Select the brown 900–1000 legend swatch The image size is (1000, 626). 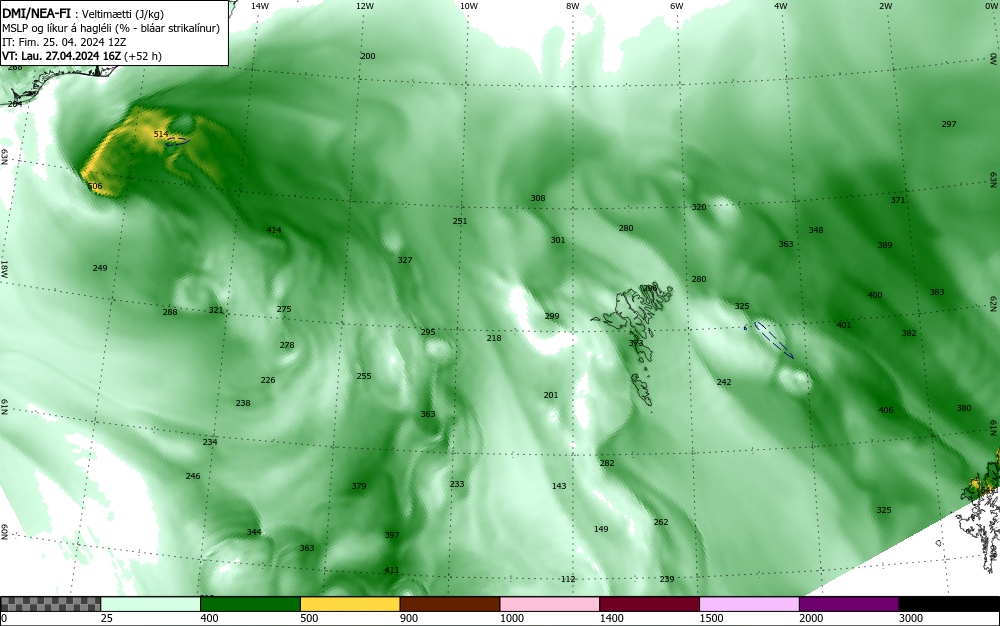(450, 604)
